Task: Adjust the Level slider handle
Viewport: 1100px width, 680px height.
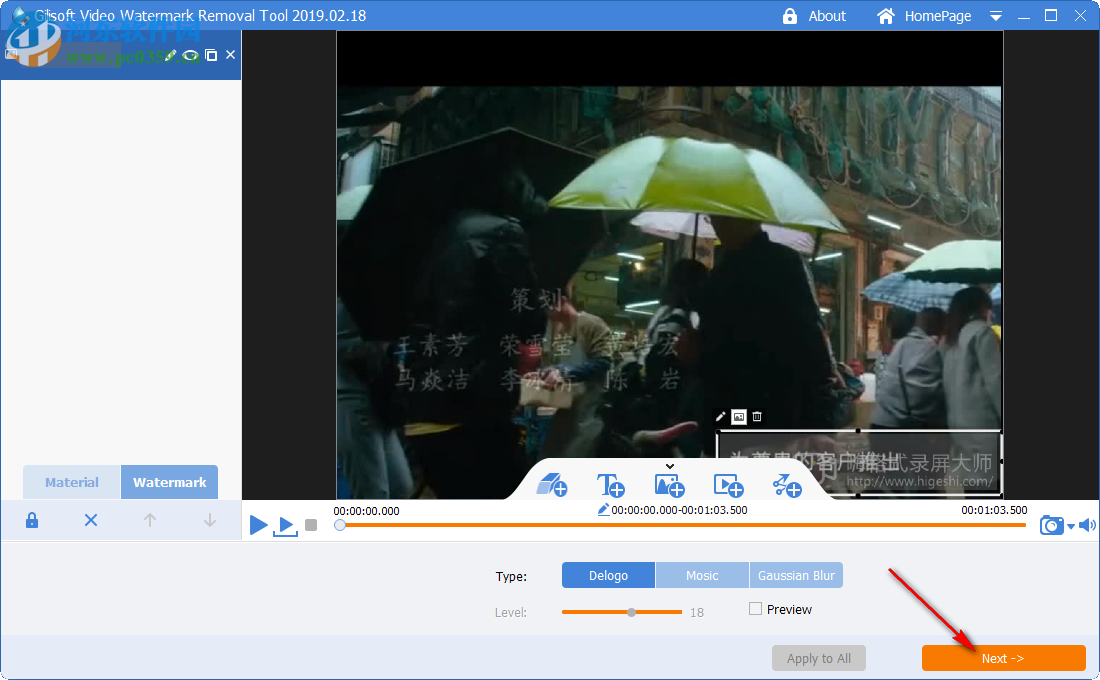Action: coord(630,612)
